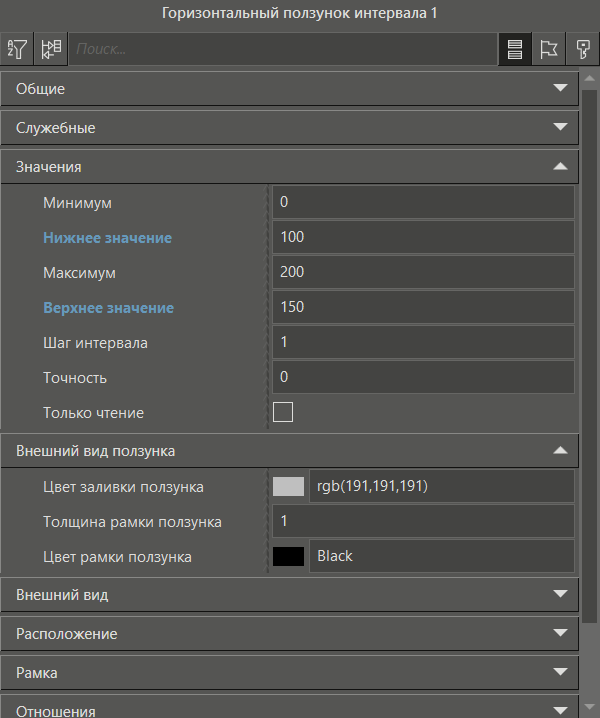Open the black slider border color swatch
This screenshot has height=718, width=600.
(x=288, y=557)
